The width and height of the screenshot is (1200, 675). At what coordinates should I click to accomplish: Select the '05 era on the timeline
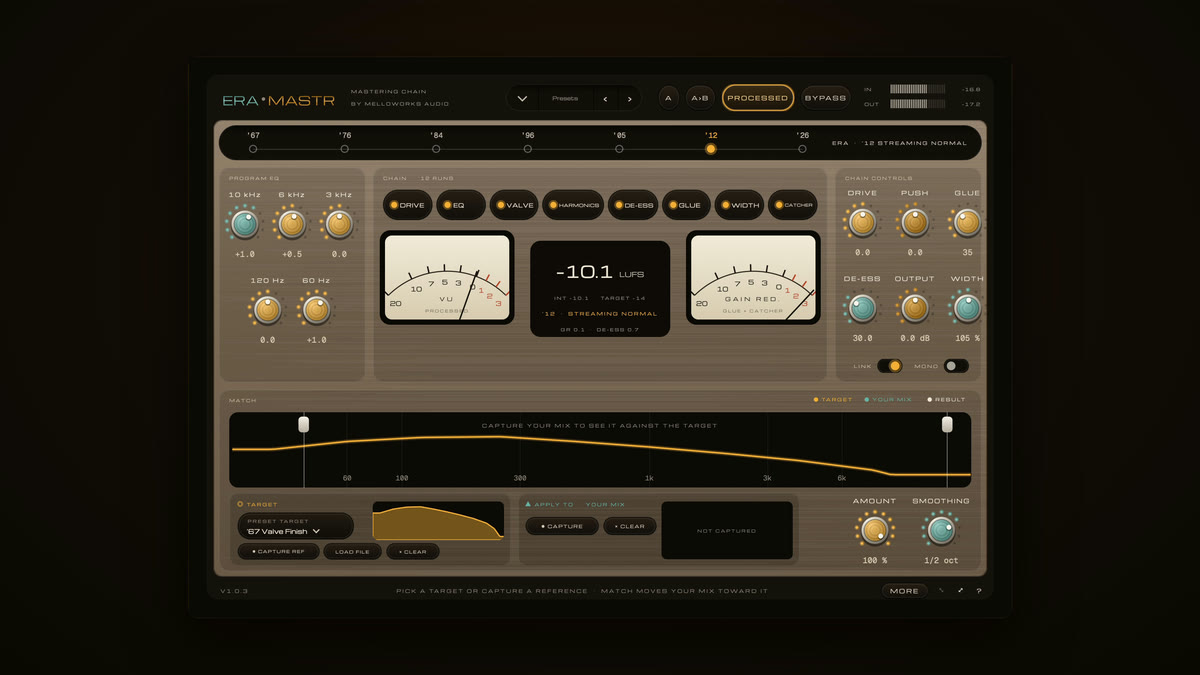(619, 148)
